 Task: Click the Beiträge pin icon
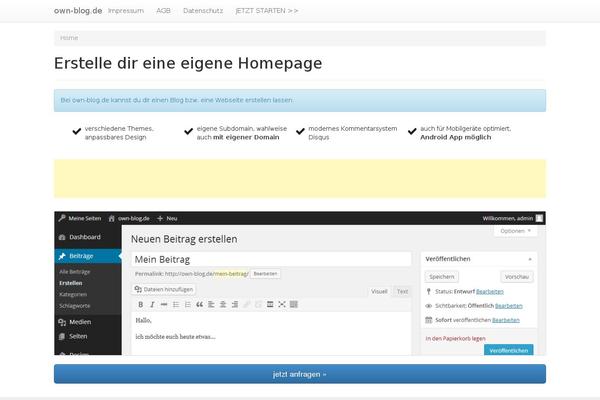point(62,256)
